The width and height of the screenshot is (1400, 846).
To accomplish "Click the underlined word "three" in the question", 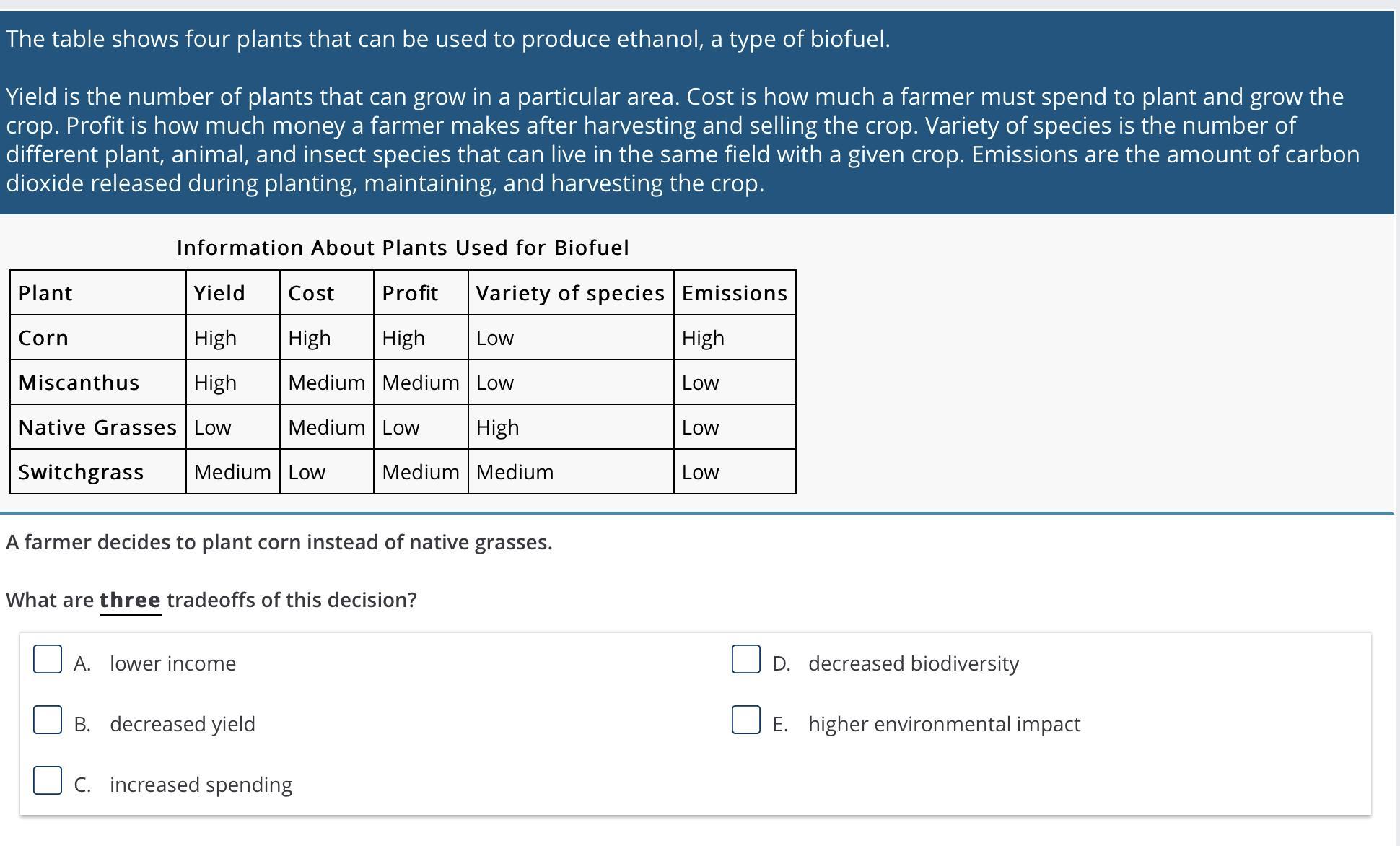I will pyautogui.click(x=130, y=600).
